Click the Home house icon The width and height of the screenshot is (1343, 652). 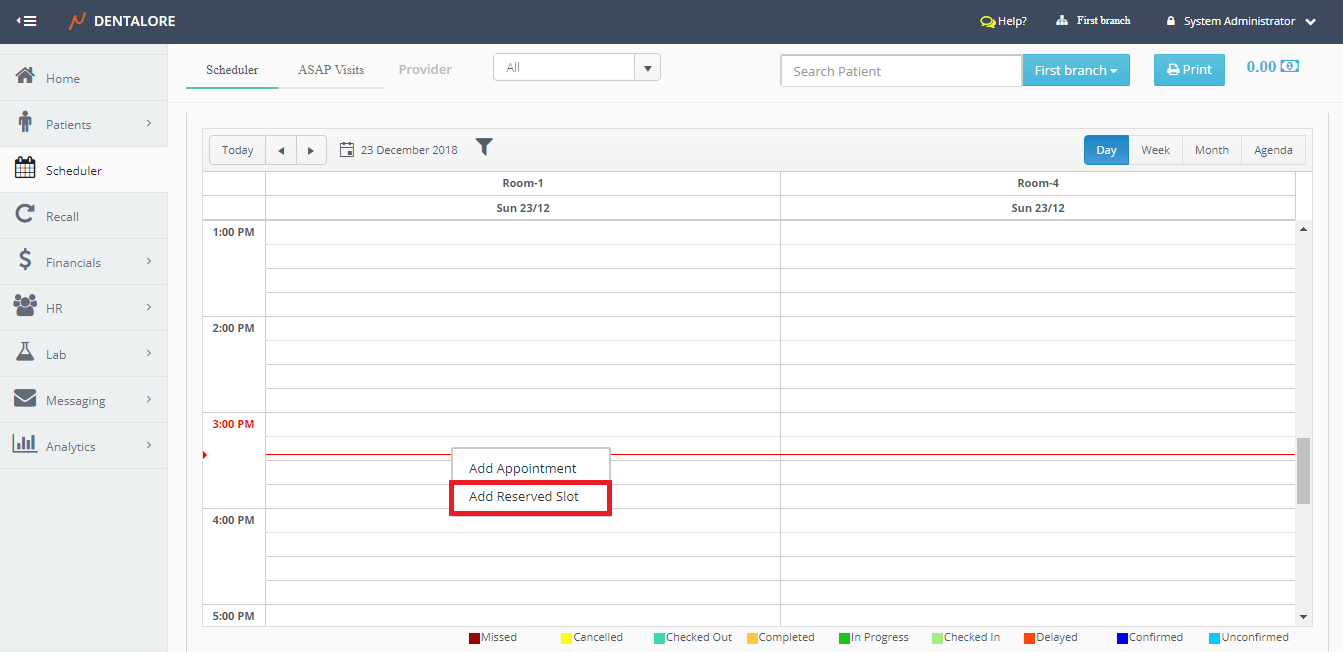[x=26, y=77]
